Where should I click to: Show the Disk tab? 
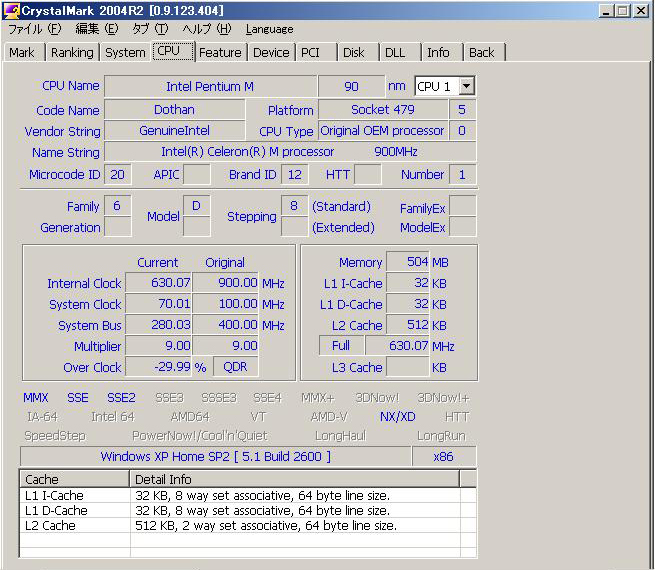point(354,52)
